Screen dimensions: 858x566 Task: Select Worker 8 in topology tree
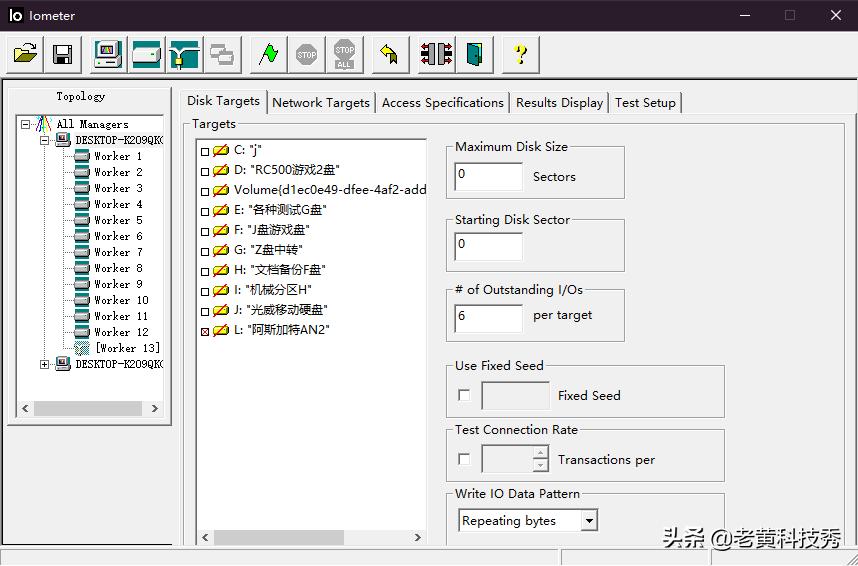pos(118,268)
